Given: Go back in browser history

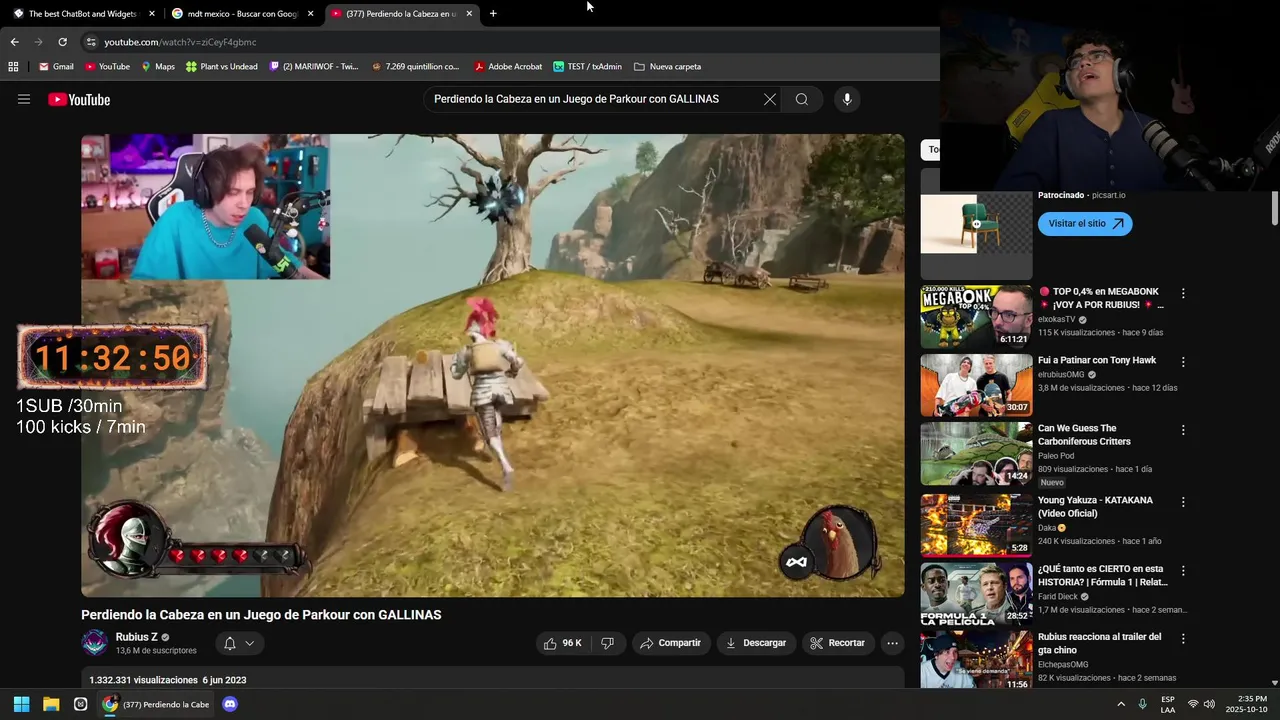Looking at the screenshot, I should 14,42.
